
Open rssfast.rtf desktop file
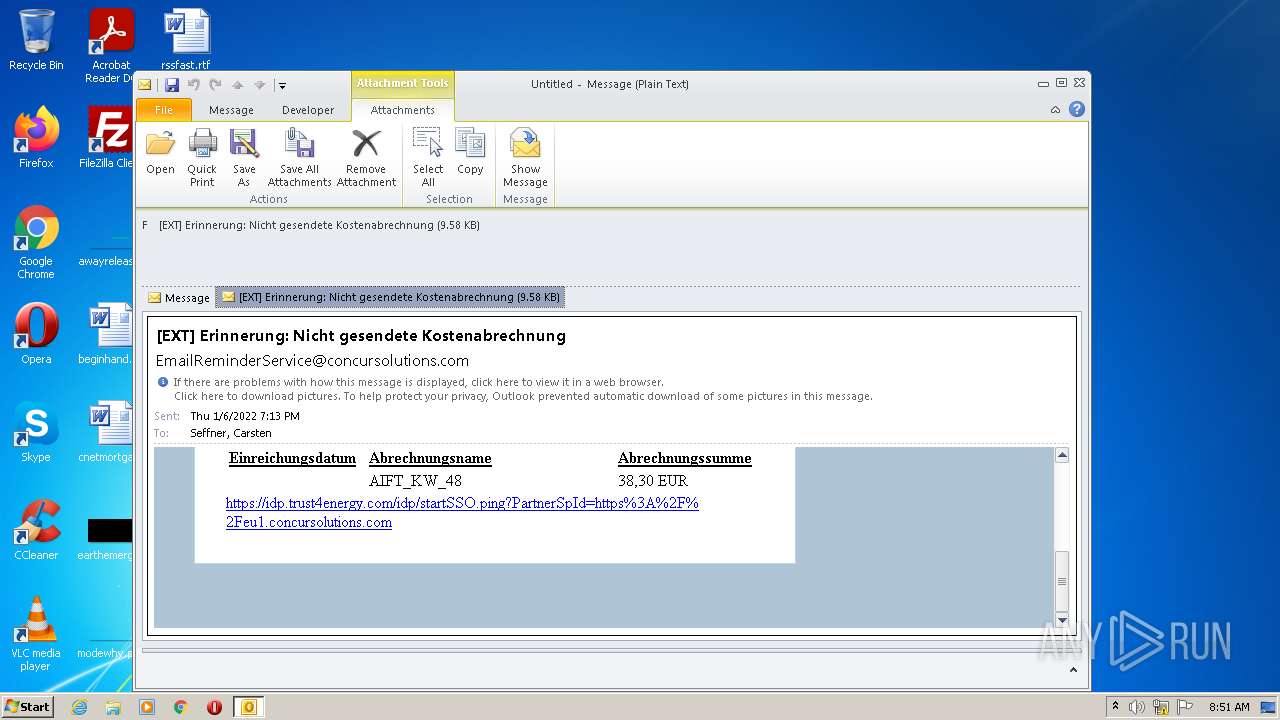(186, 40)
